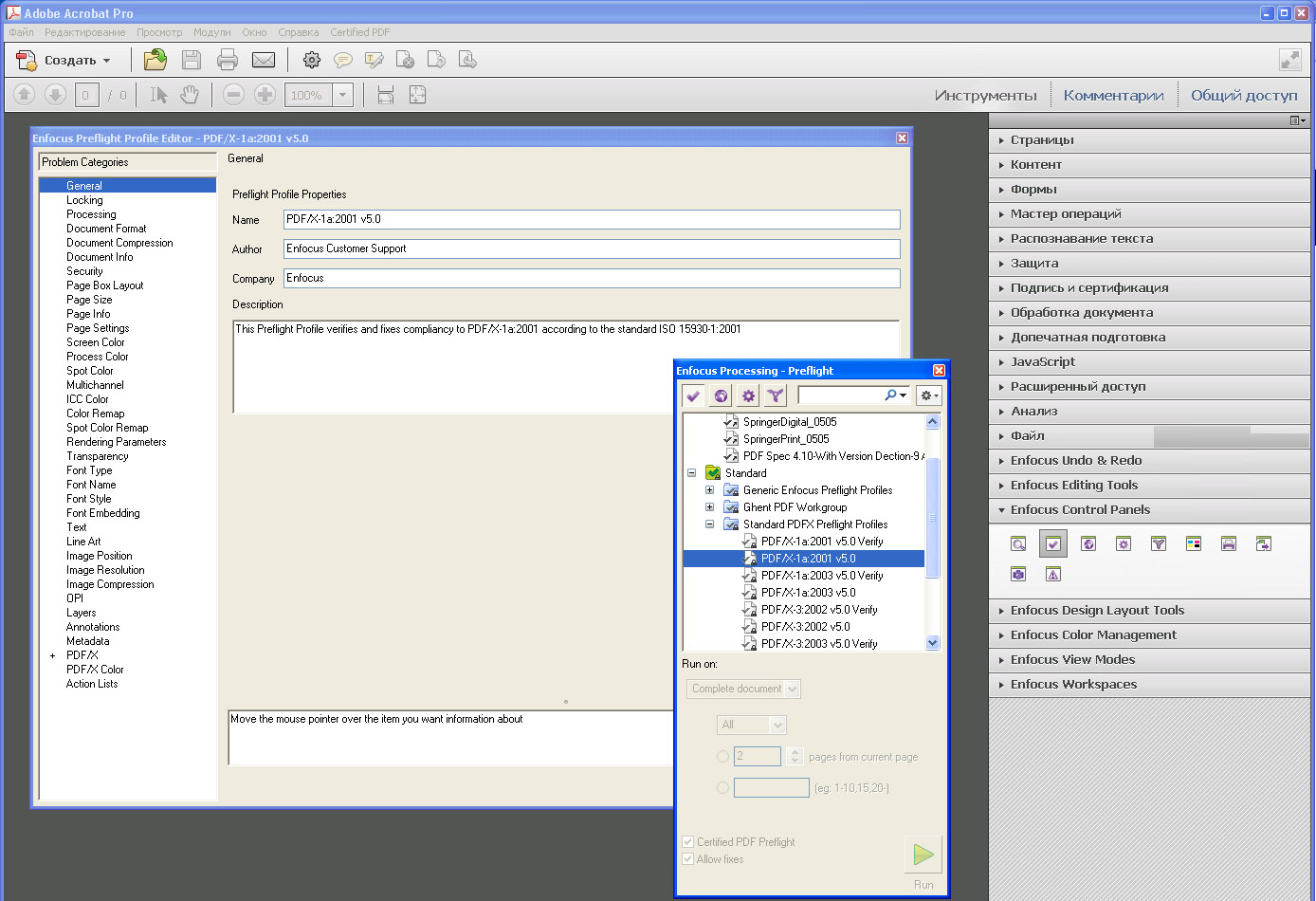Collapse Standard PDFX Preflight Profiles node
The width and height of the screenshot is (1316, 901).
(x=709, y=524)
